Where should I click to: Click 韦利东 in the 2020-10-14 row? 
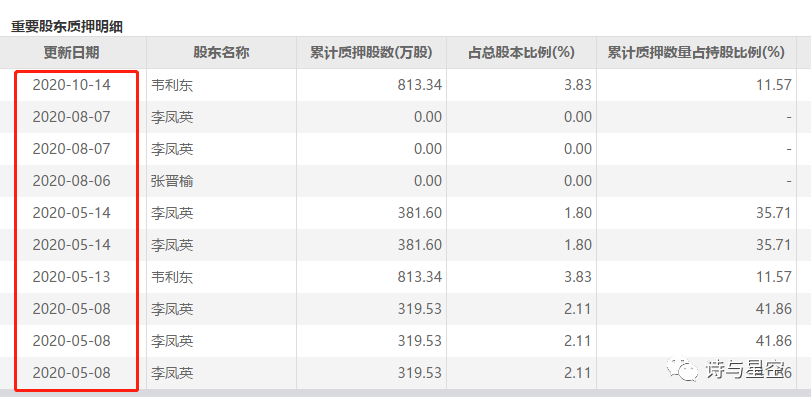(171, 85)
